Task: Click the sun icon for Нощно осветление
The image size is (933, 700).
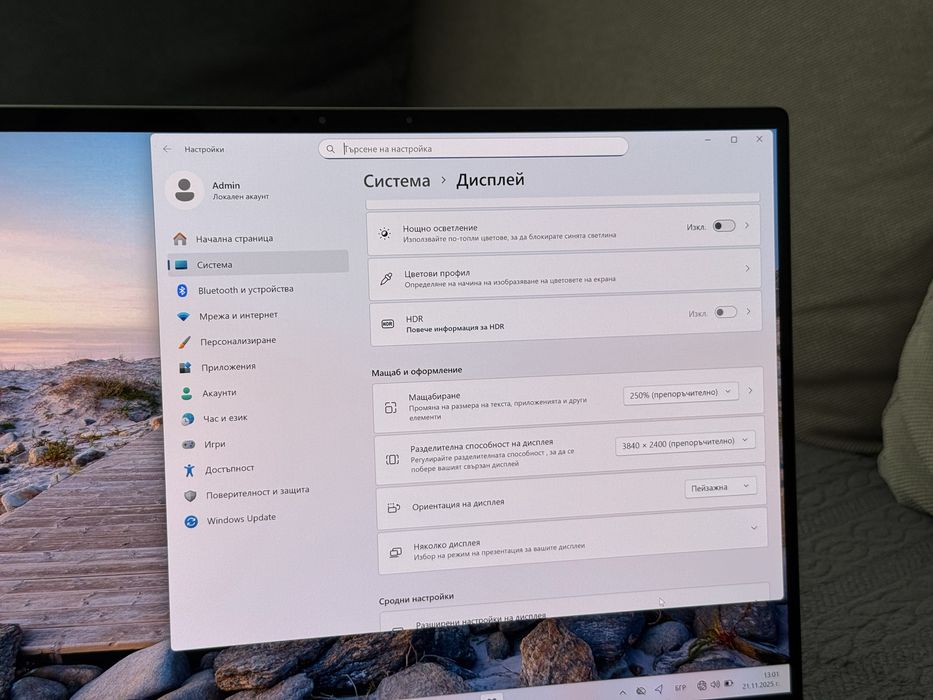Action: 385,233
